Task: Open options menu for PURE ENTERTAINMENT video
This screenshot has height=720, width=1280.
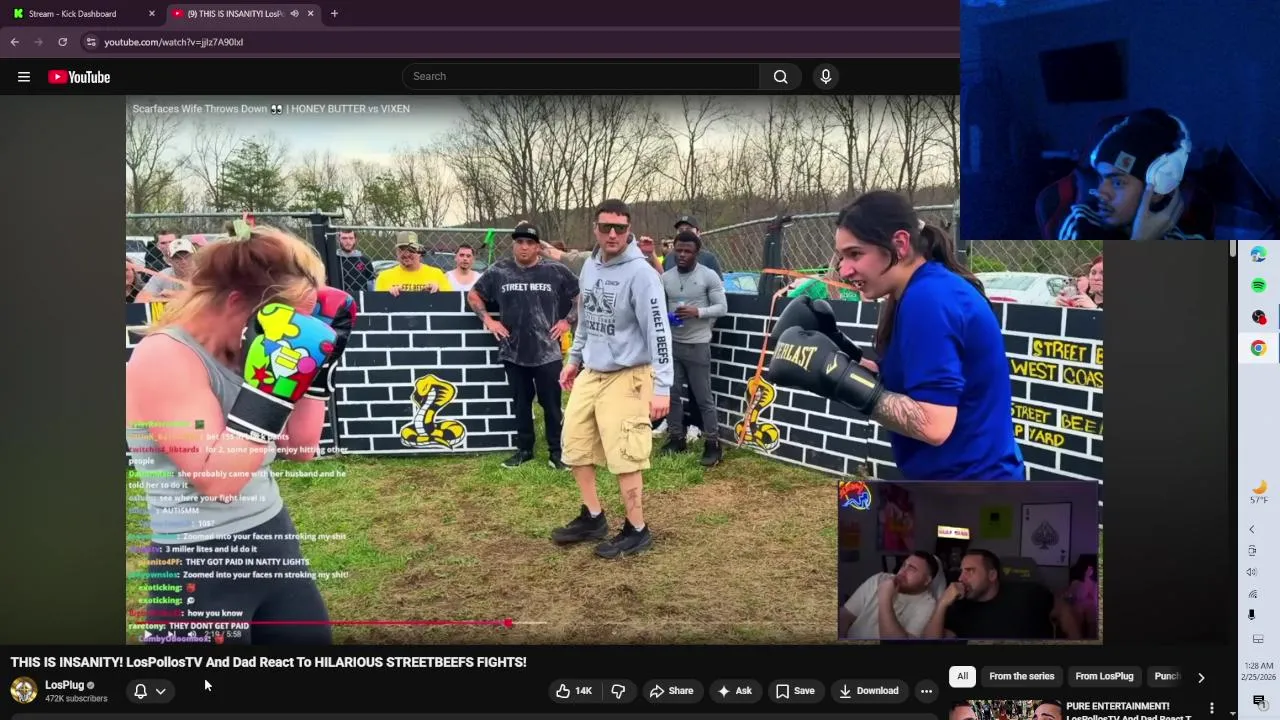Action: 1212,708
